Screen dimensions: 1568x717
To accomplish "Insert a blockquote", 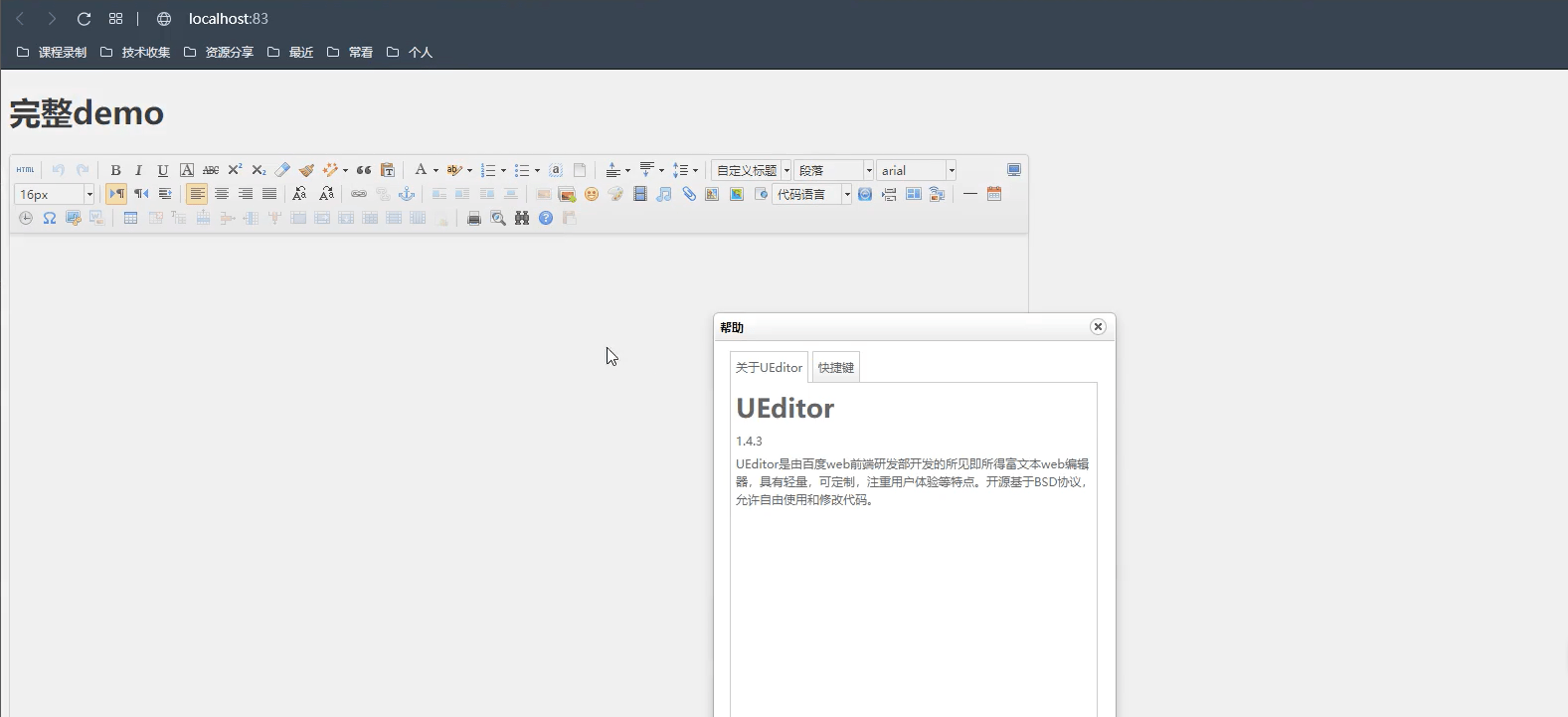I will coord(364,170).
